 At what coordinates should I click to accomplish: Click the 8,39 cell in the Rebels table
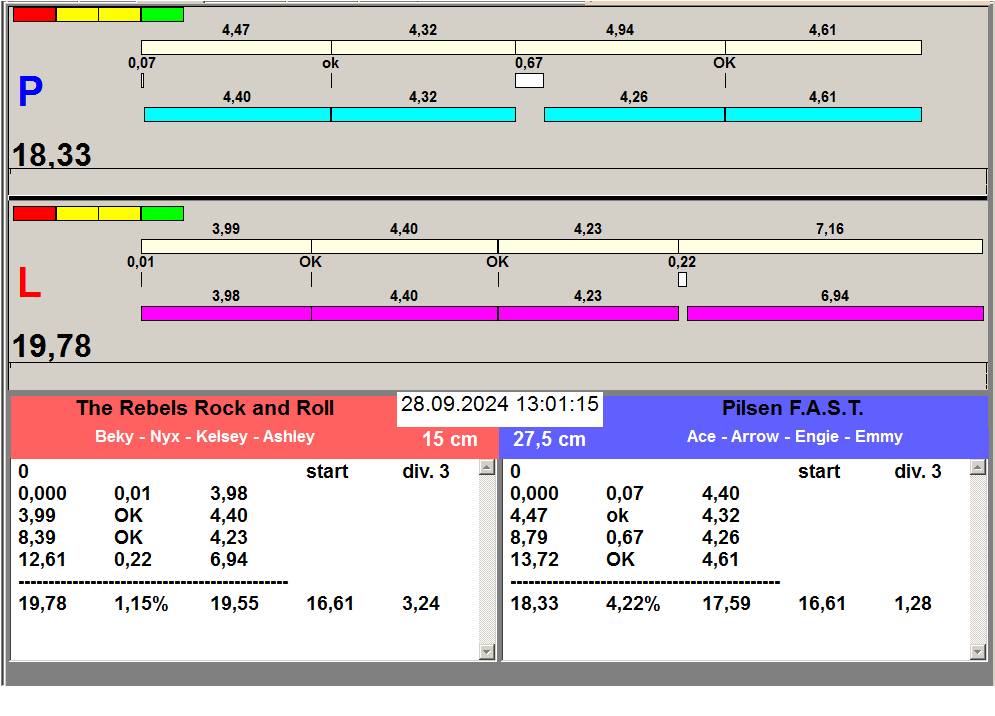(37, 537)
